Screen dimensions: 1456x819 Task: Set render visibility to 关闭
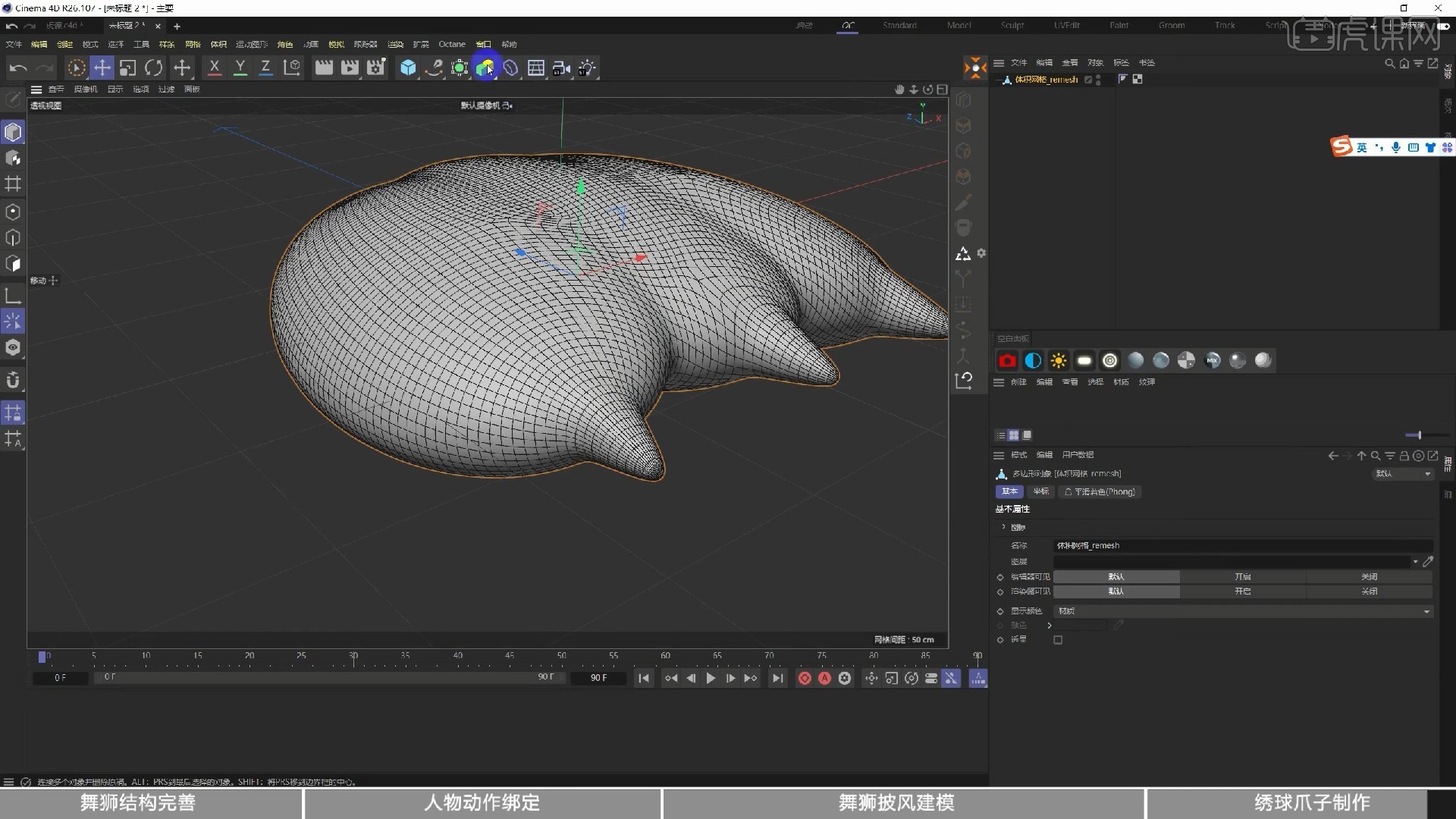tap(1369, 591)
